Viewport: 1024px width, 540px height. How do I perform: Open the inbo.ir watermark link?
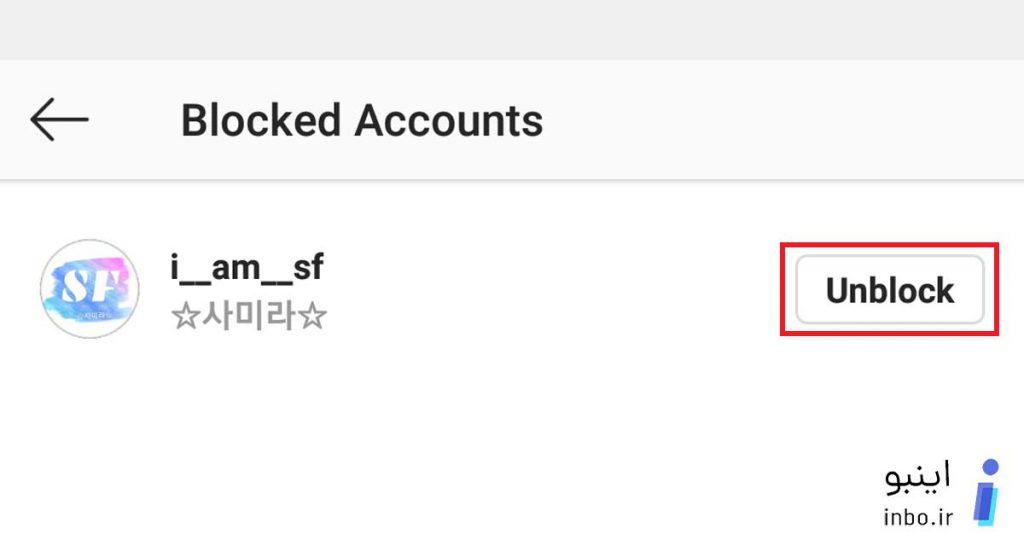tap(918, 517)
